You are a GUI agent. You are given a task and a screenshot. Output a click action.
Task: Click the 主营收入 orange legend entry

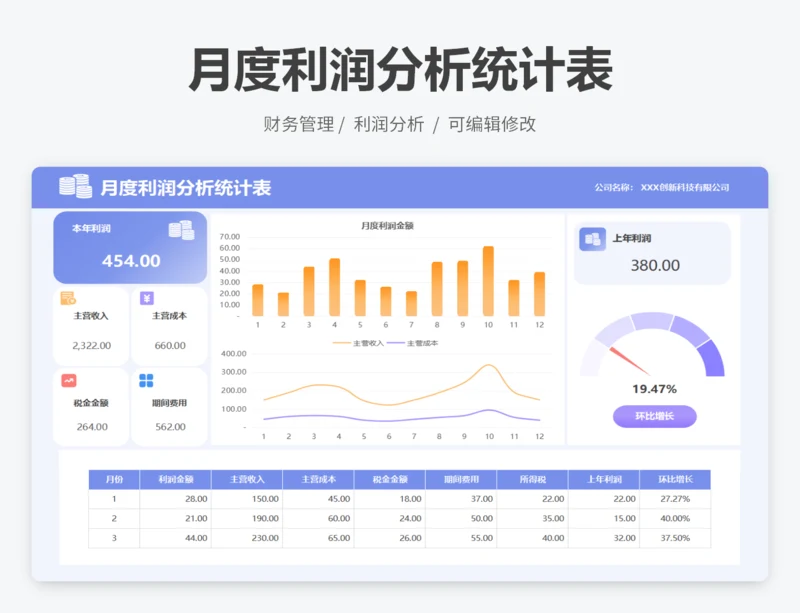(358, 343)
